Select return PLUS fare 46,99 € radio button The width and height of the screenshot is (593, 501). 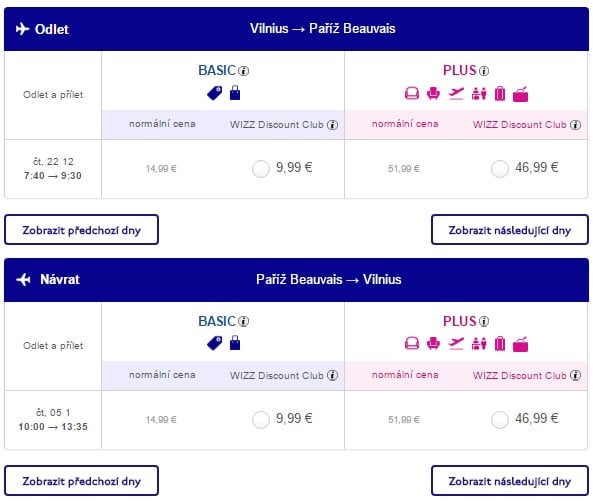500,420
